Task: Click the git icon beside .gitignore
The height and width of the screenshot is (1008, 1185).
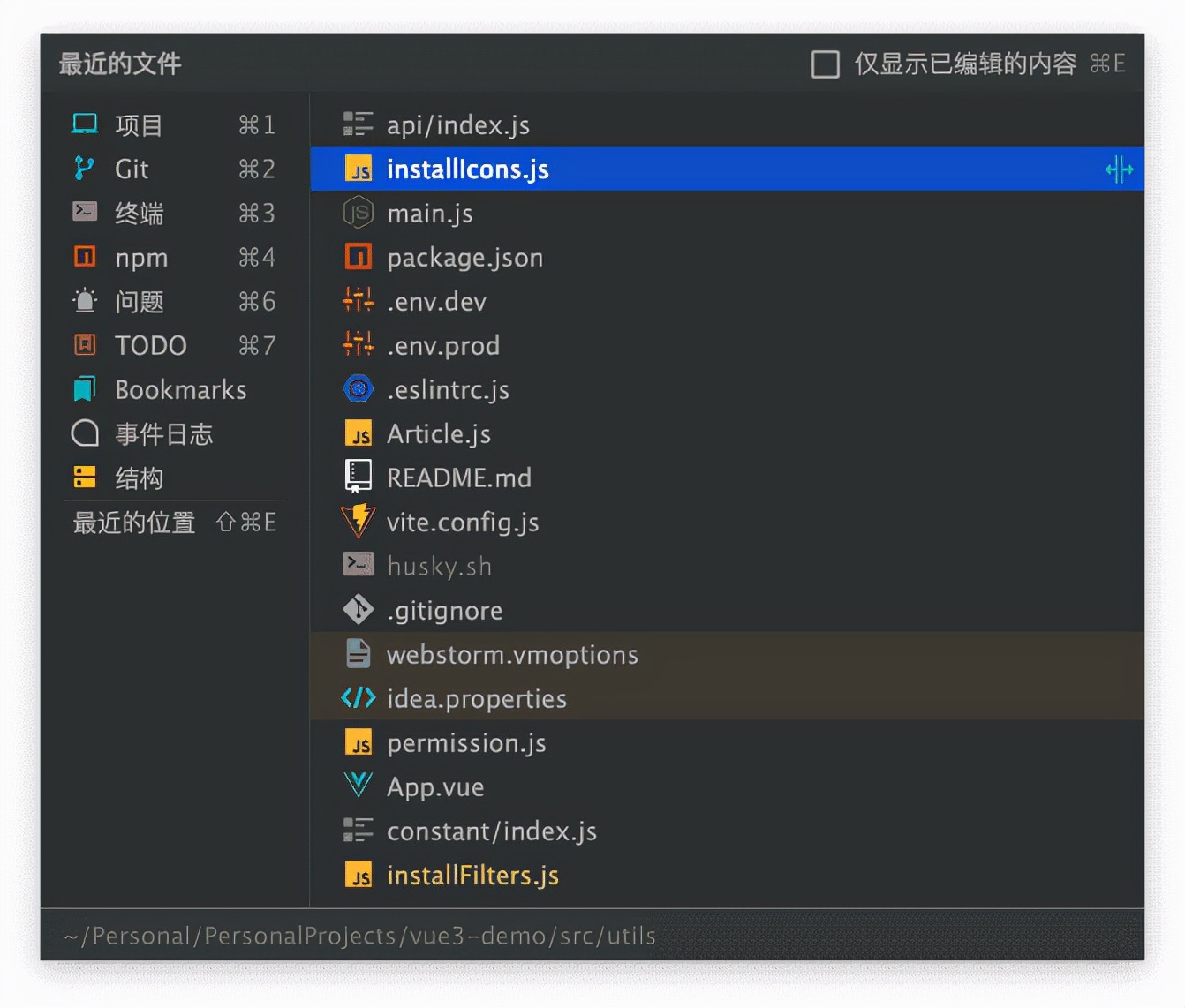Action: [x=358, y=609]
